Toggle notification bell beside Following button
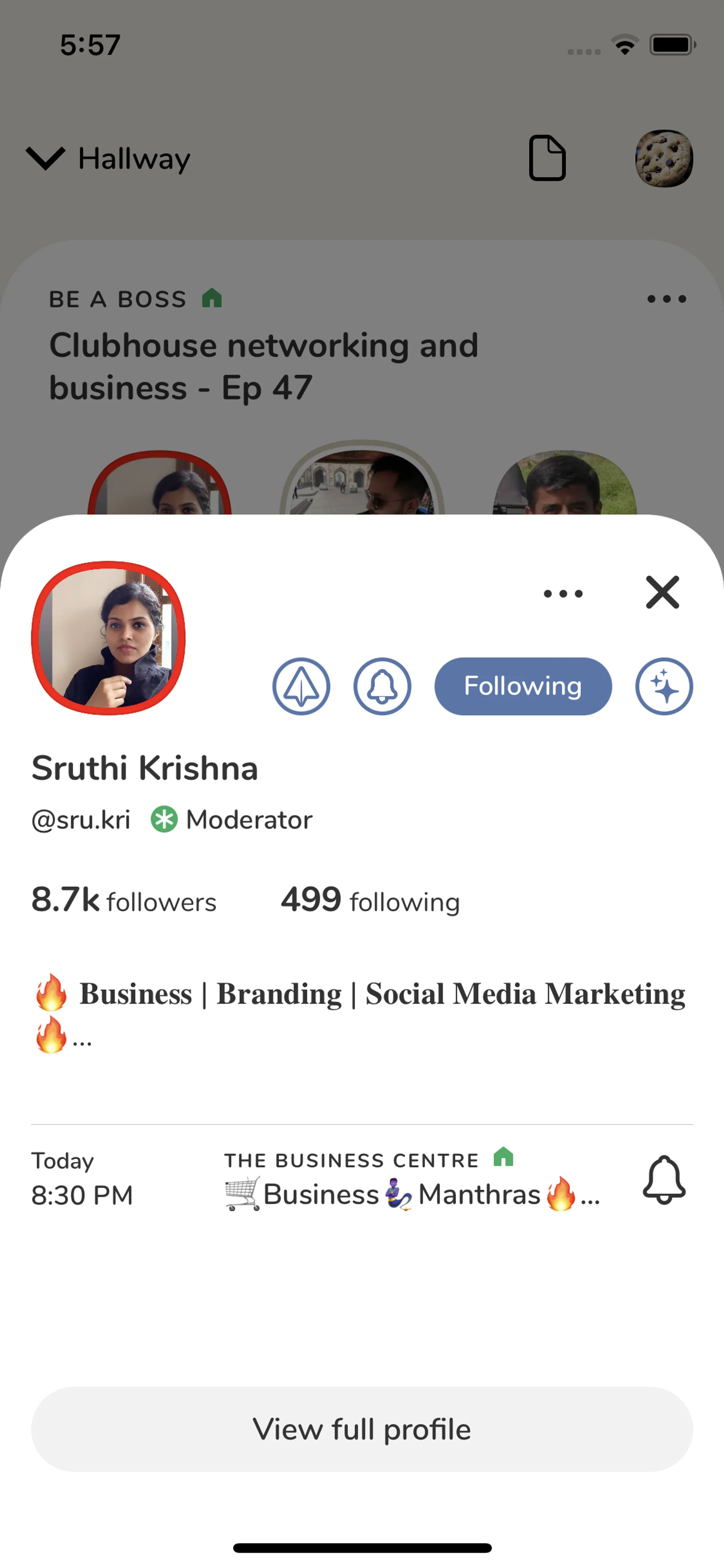This screenshot has width=724, height=1568. point(382,686)
